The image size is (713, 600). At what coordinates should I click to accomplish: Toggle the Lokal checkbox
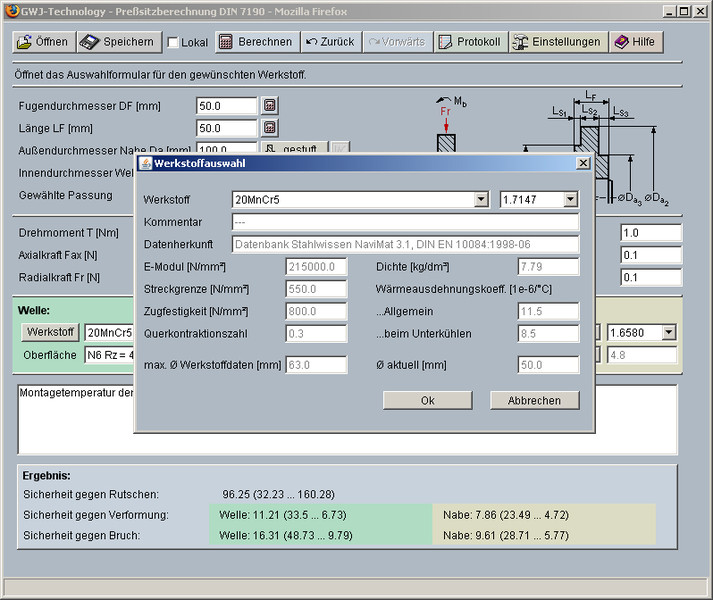point(173,43)
